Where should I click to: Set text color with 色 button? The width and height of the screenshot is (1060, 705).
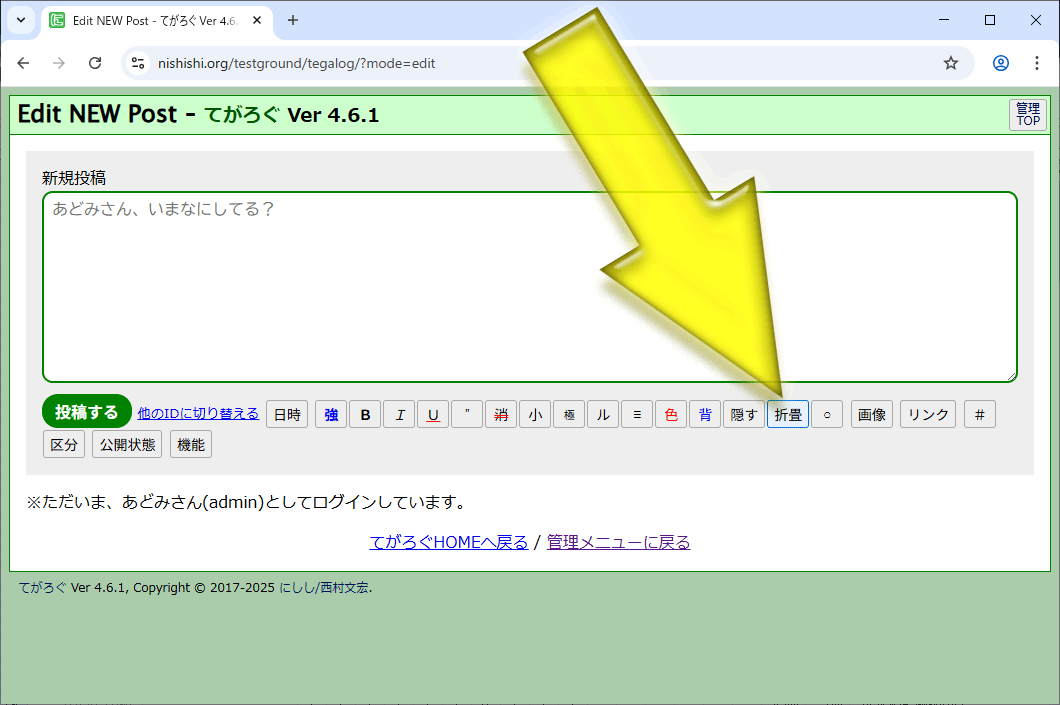pyautogui.click(x=671, y=414)
